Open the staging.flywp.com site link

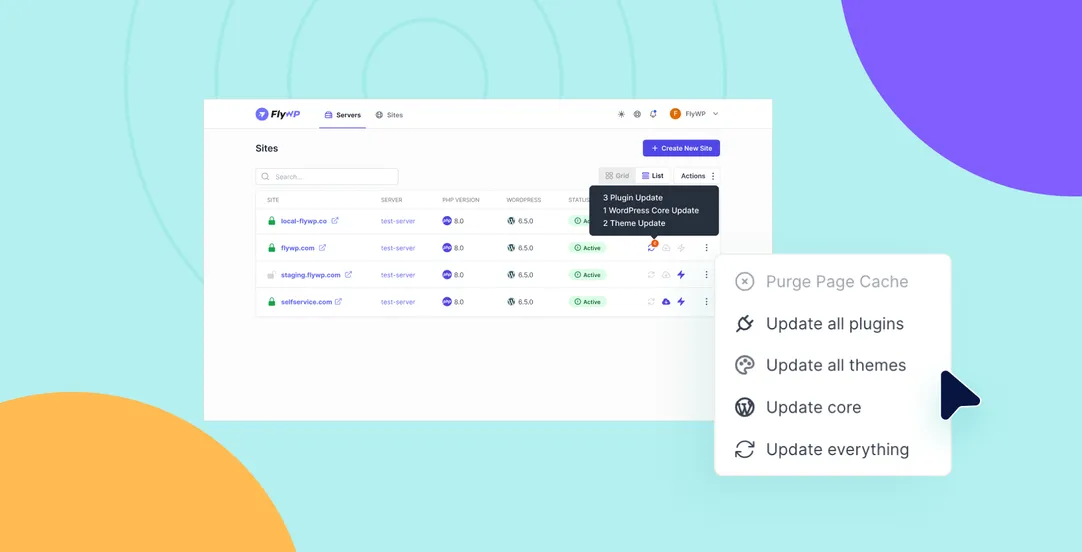click(311, 275)
